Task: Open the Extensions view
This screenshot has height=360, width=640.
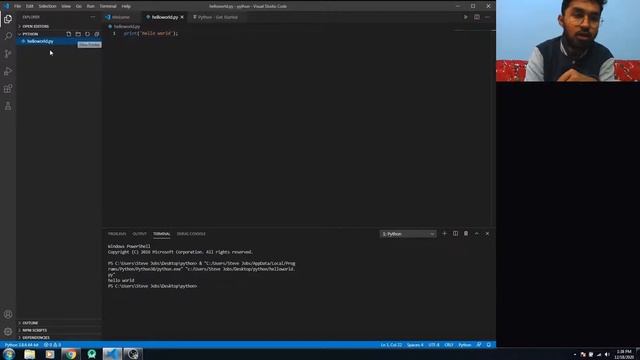Action: 8,89
